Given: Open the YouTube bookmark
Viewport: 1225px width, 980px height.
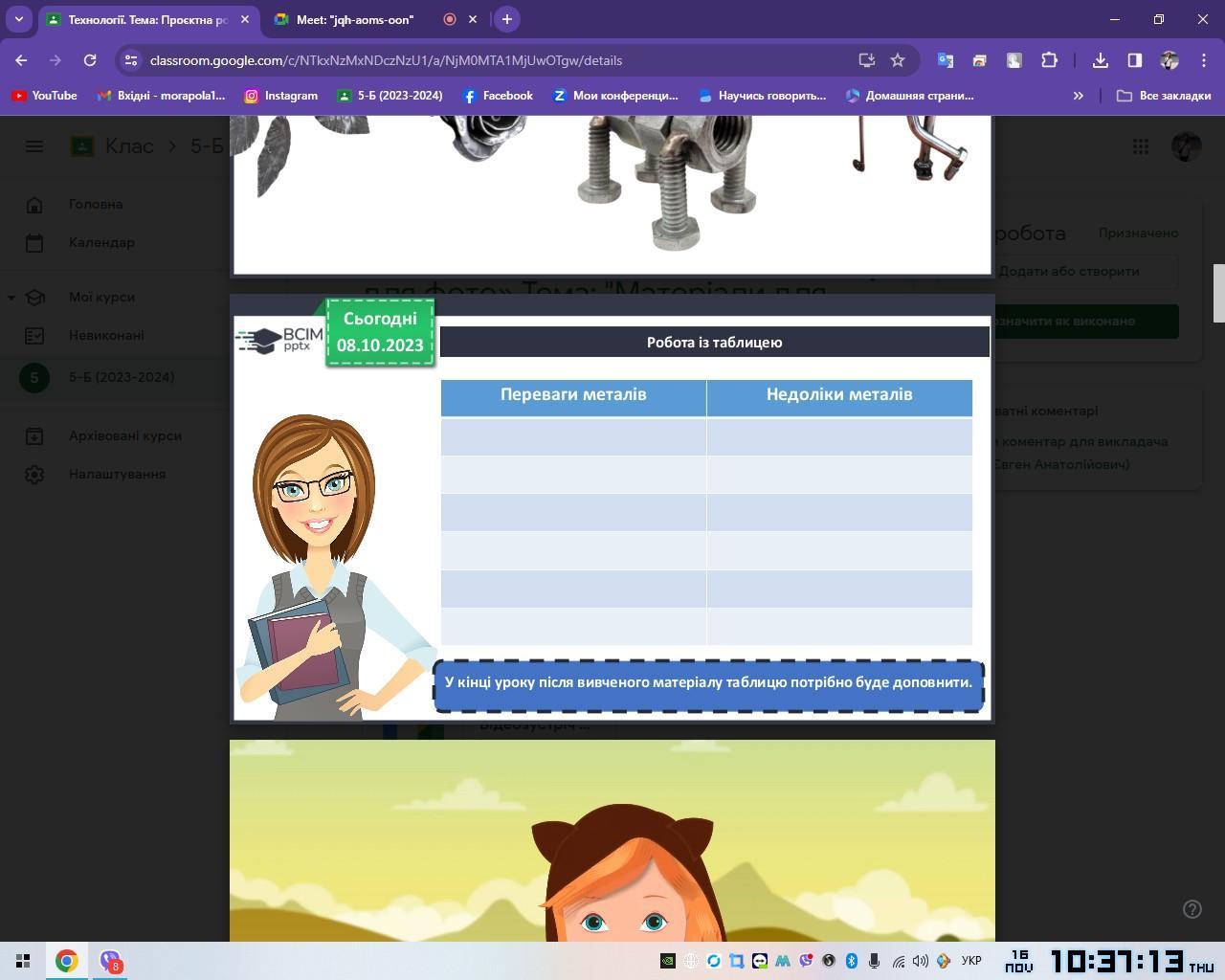Looking at the screenshot, I should pyautogui.click(x=44, y=96).
